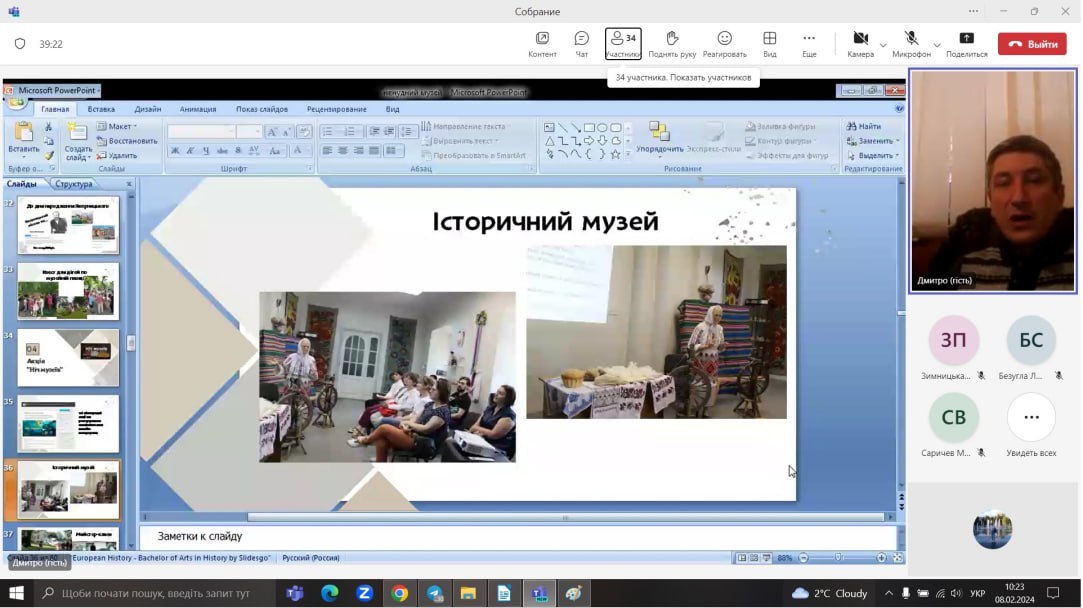Click the Google Chrome icon in the taskbar
Screen dimensions: 1083x608
pyautogui.click(x=399, y=593)
